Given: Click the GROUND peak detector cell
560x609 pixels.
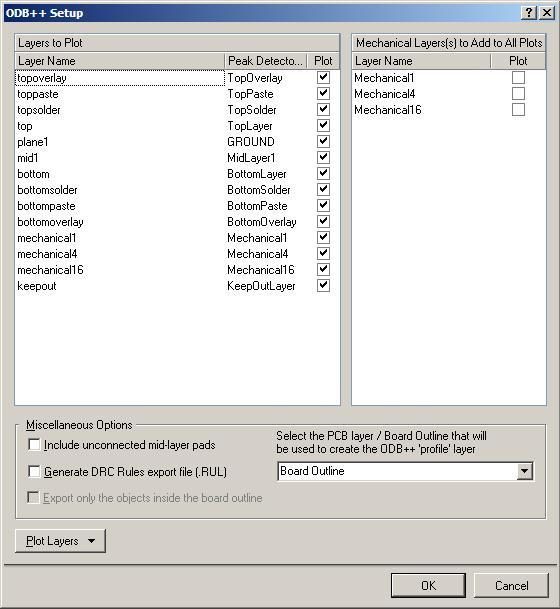Looking at the screenshot, I should click(251, 142).
